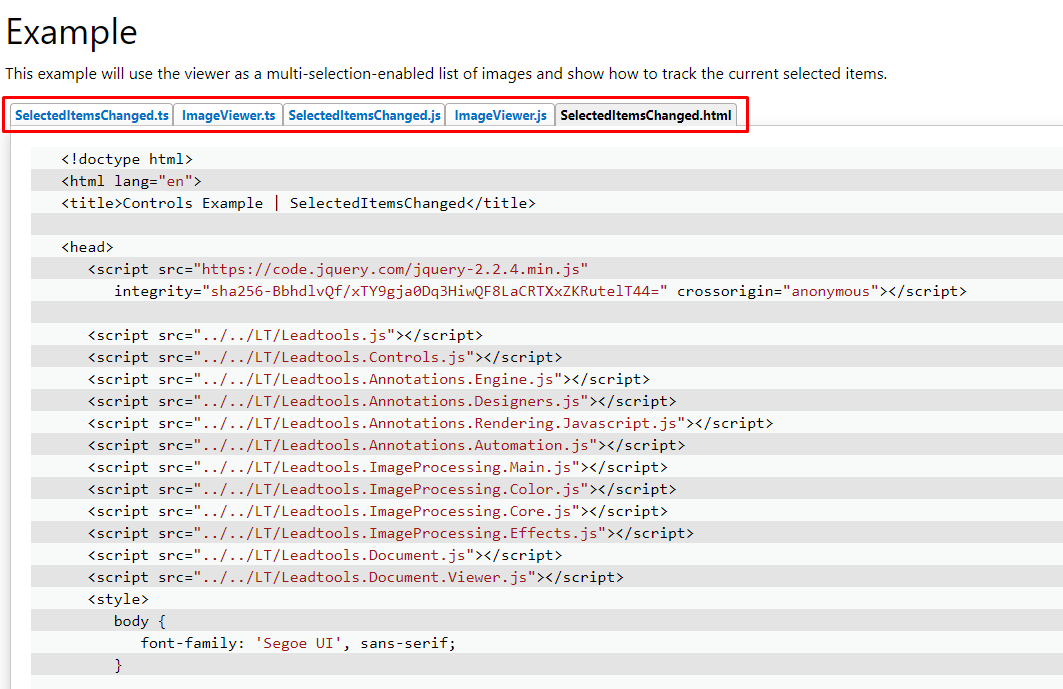Click the jquery-2.2.4.min.js URL
The image size is (1063, 689).
pyautogui.click(x=390, y=269)
